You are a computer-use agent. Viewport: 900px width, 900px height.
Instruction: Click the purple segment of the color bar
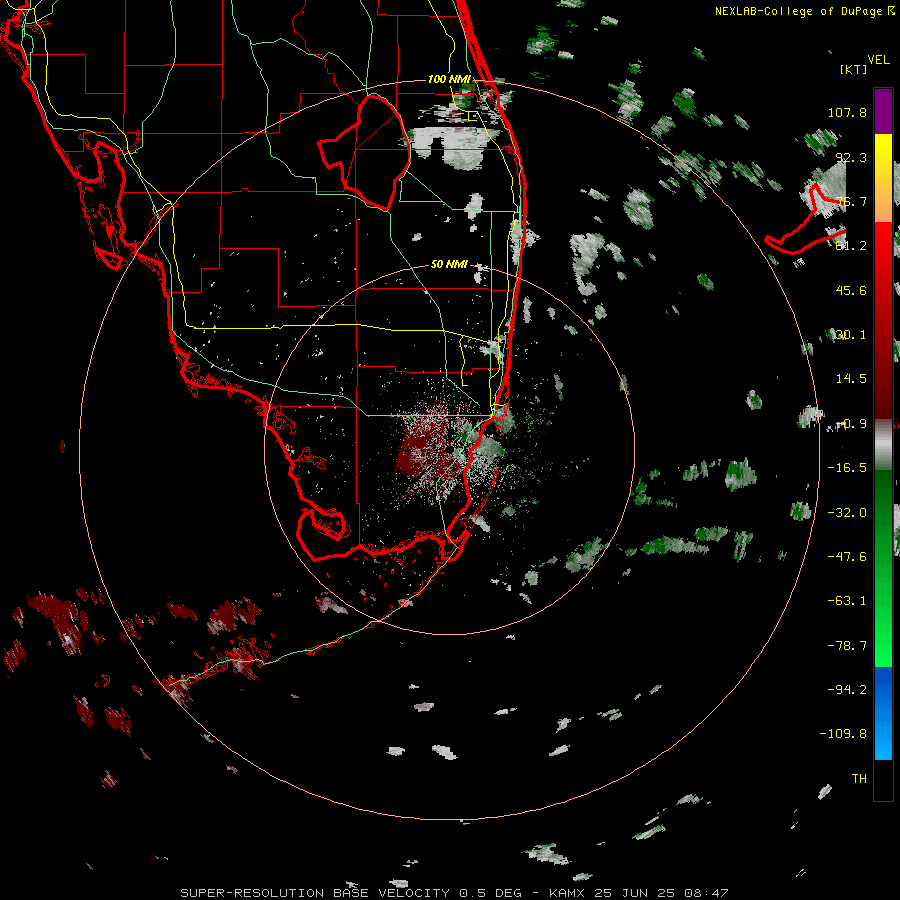coord(883,111)
